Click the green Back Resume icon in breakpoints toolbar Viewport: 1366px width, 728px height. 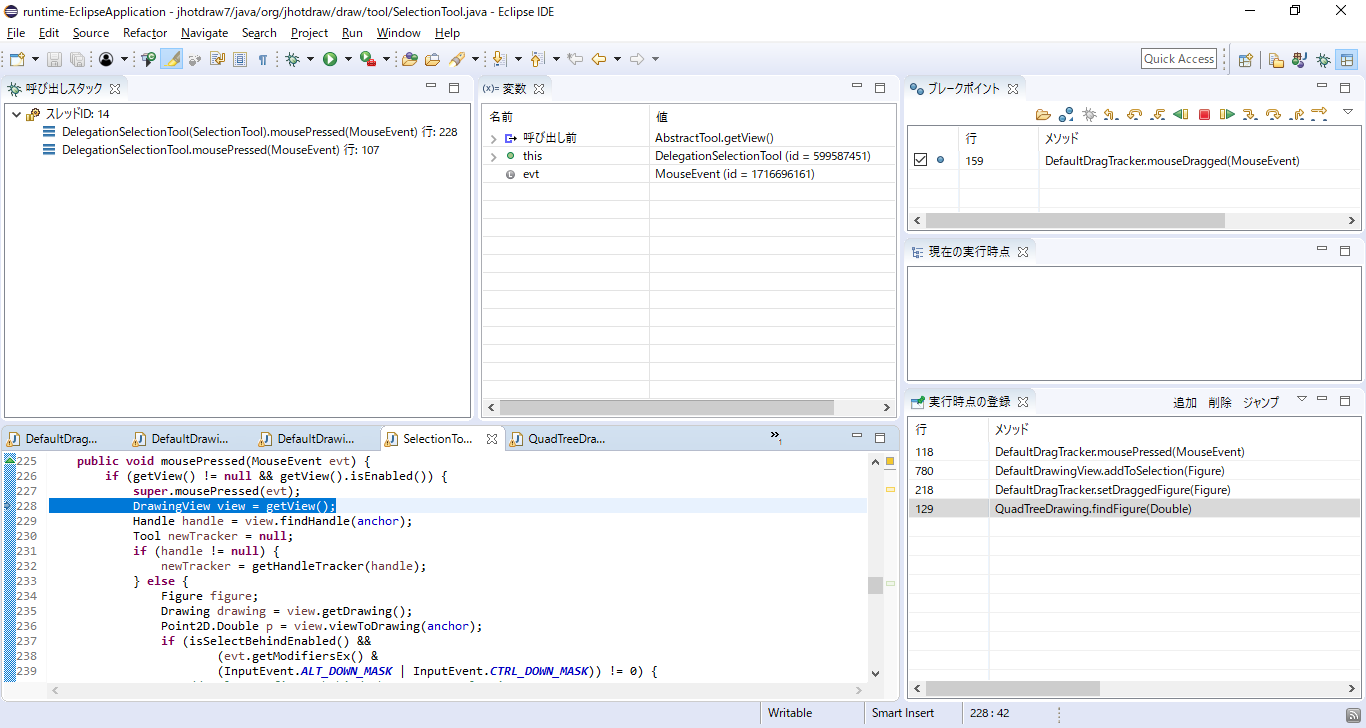1181,115
